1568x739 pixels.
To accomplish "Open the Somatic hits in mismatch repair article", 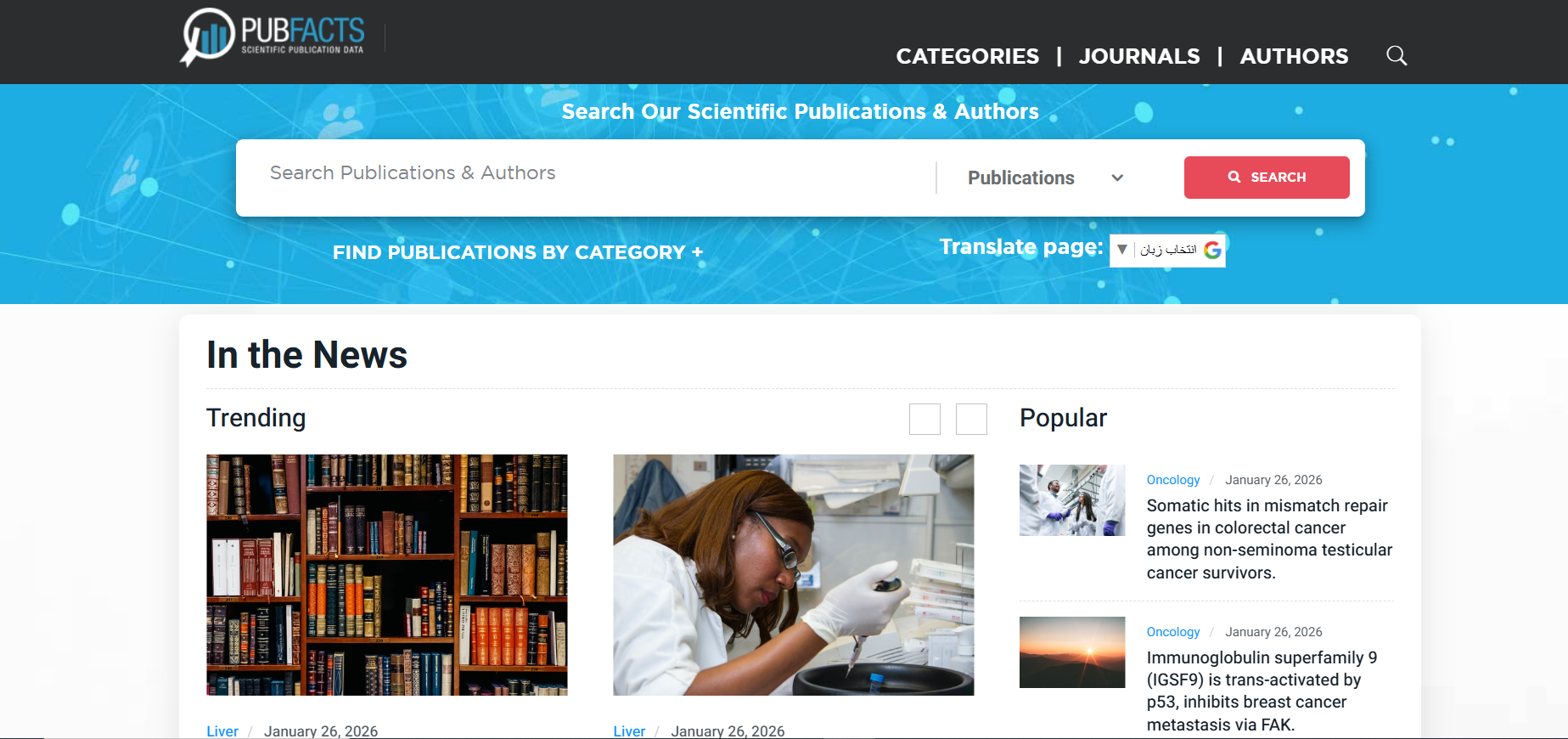I will (x=1269, y=539).
